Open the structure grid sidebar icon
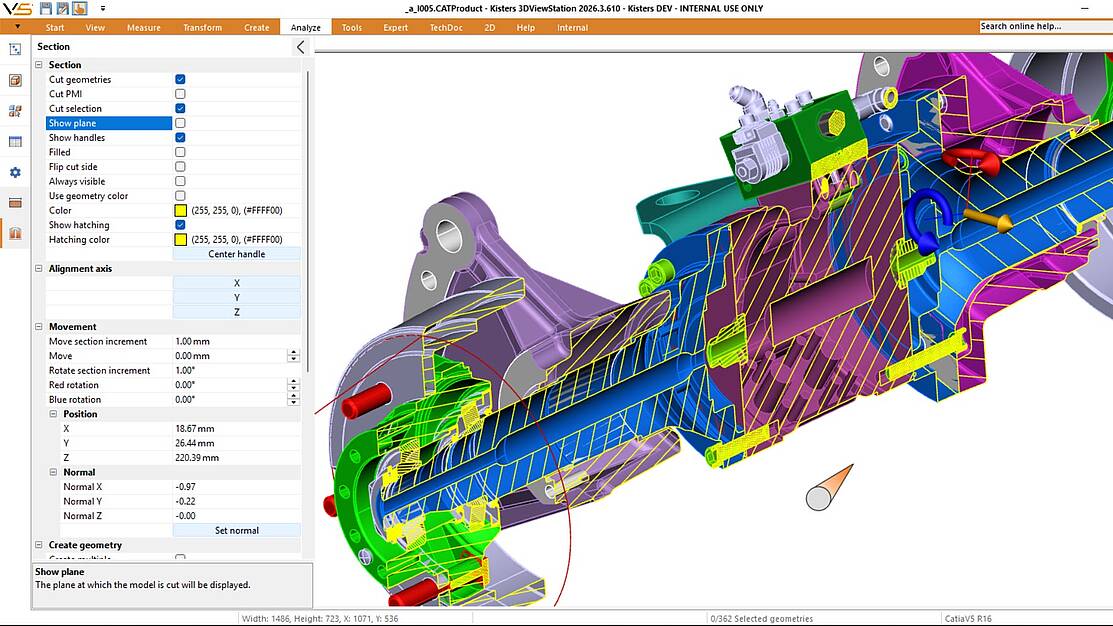The height and width of the screenshot is (626, 1113). pyautogui.click(x=15, y=111)
